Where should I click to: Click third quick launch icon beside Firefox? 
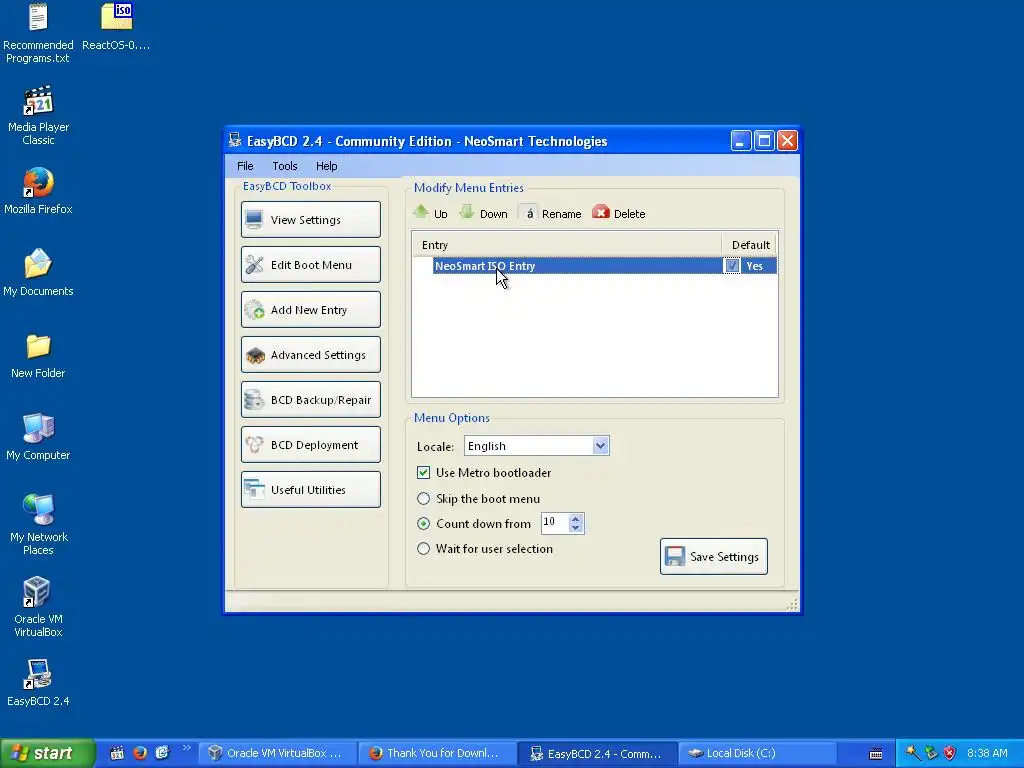162,753
